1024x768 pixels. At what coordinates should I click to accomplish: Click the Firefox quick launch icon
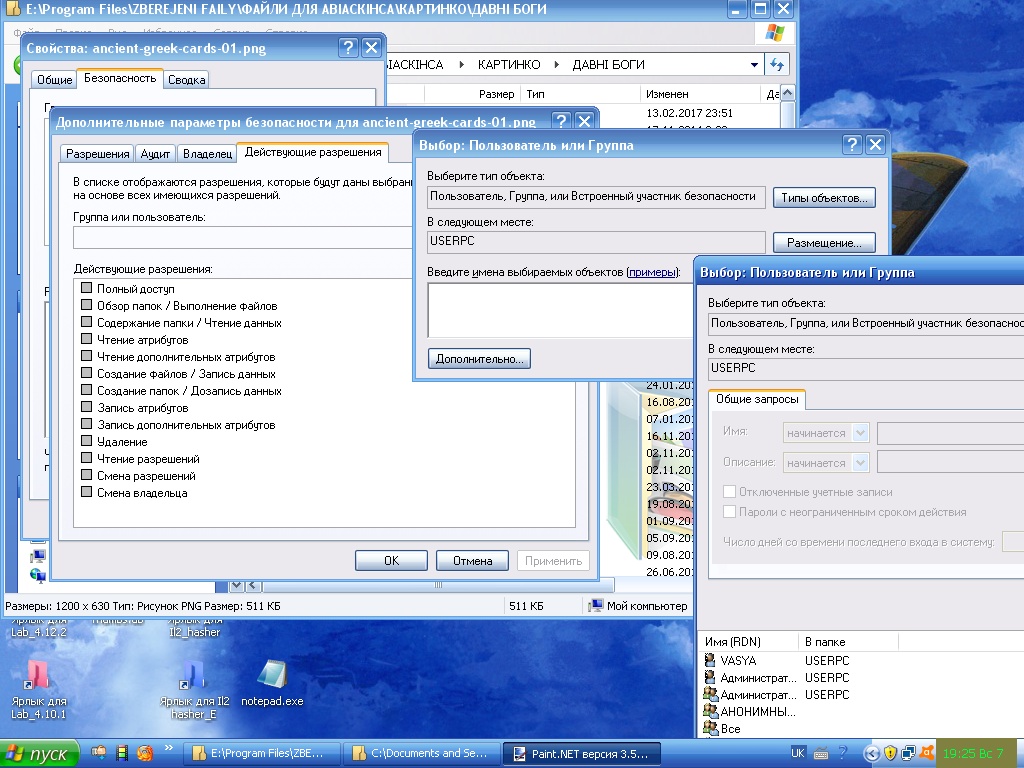coord(145,753)
